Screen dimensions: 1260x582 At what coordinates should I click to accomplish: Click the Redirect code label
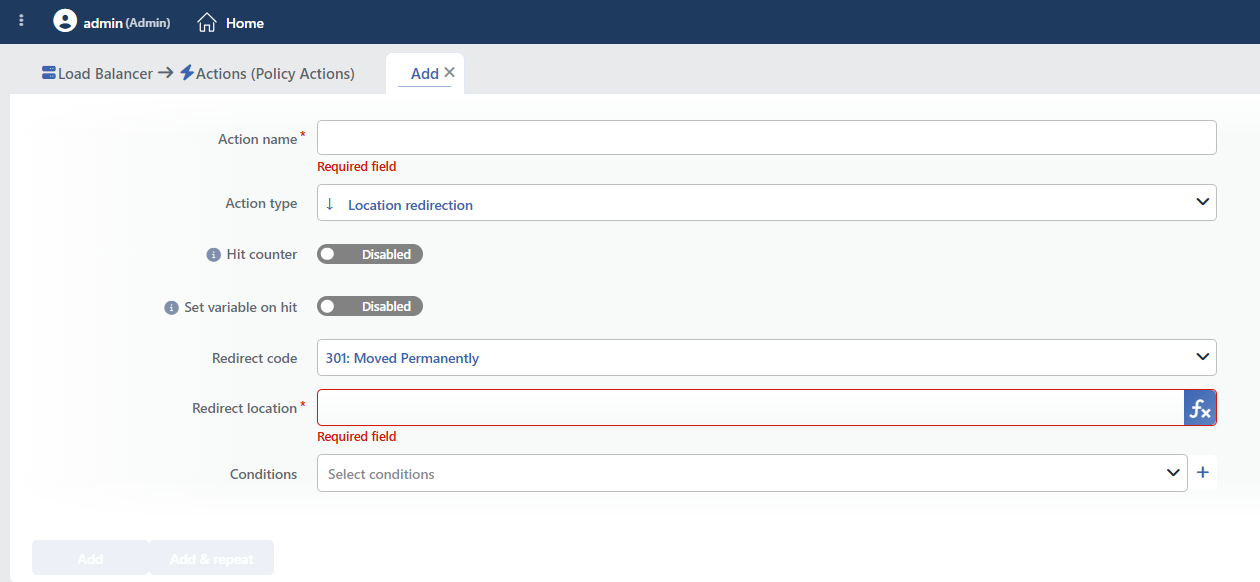coord(255,358)
